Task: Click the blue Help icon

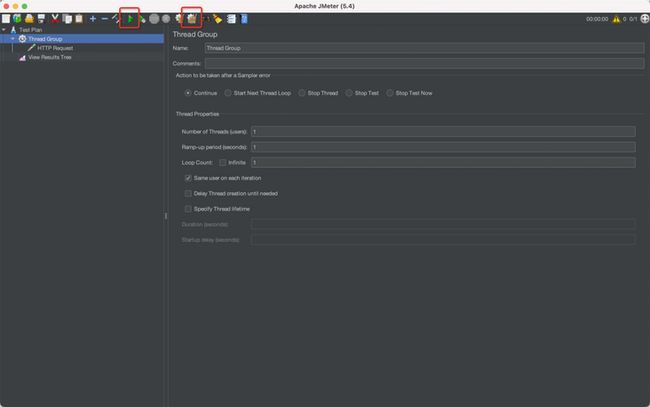Action: tap(244, 19)
